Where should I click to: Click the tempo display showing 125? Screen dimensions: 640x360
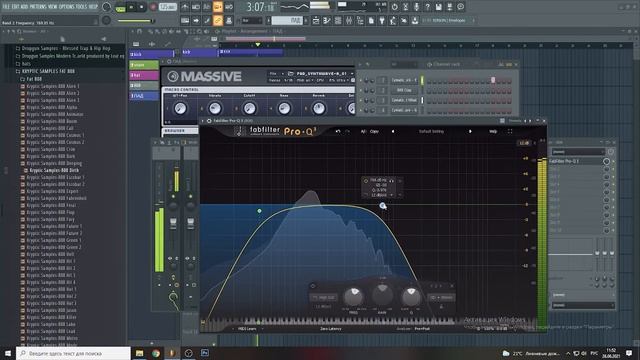pos(167,7)
